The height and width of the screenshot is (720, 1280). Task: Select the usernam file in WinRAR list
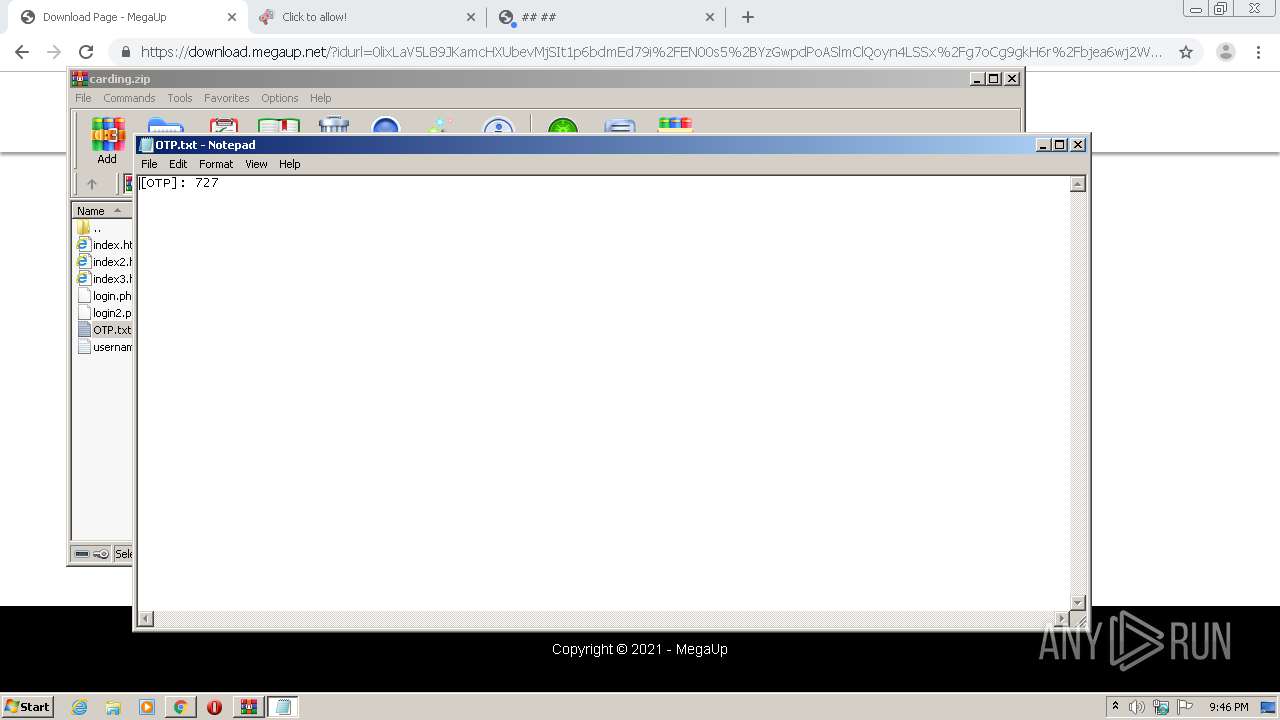[104, 347]
